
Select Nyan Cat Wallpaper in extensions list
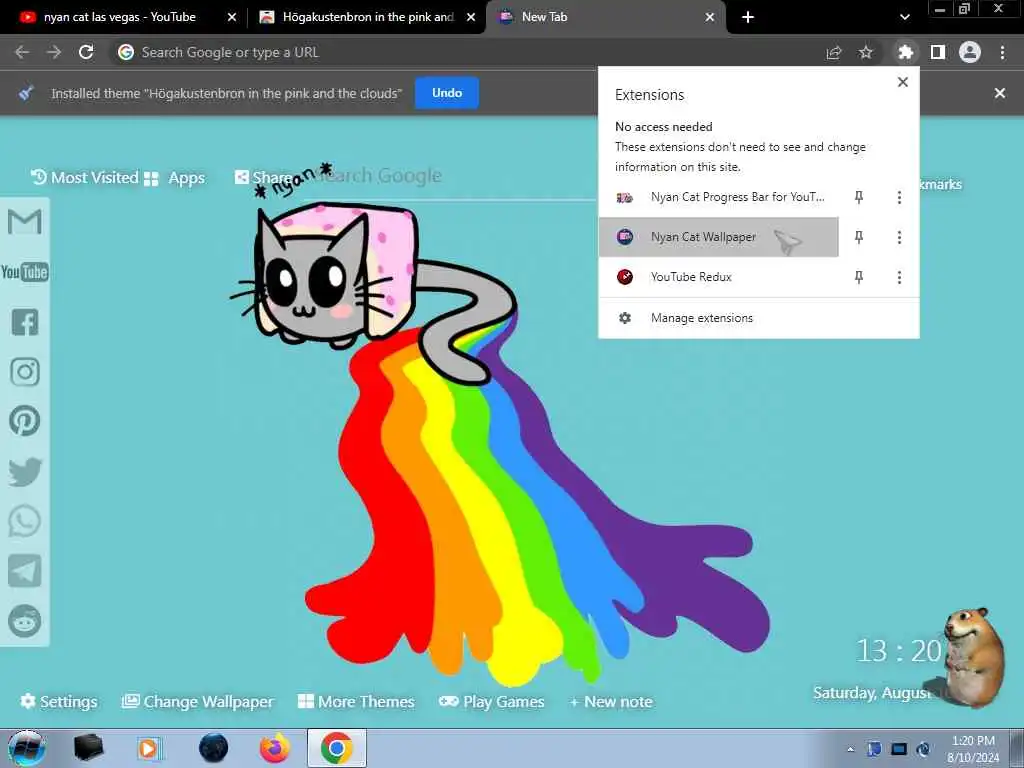click(718, 237)
